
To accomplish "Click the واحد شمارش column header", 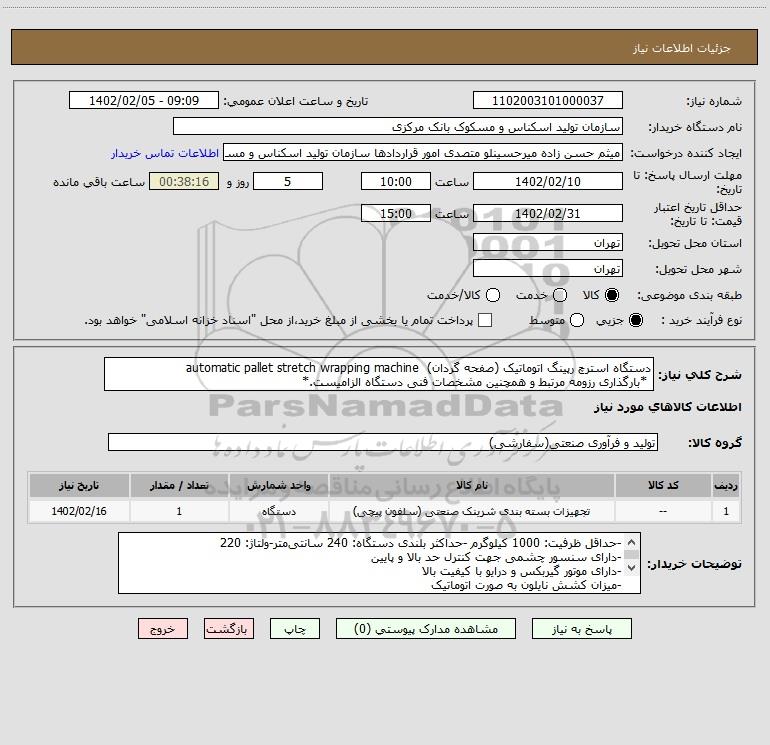I will pyautogui.click(x=278, y=485).
